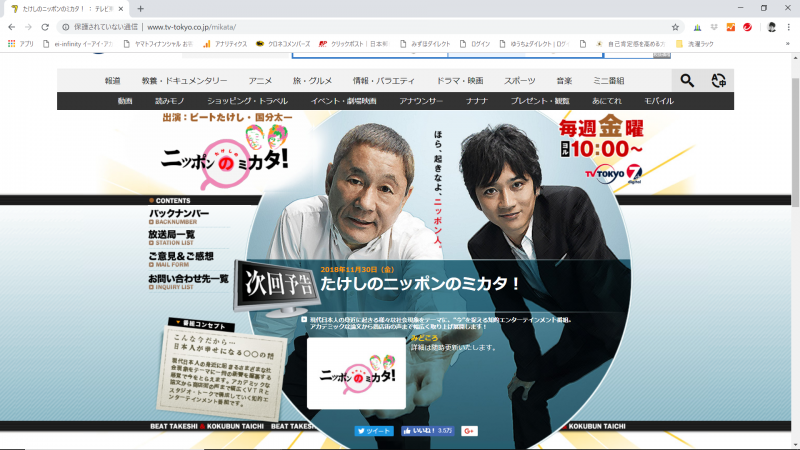Click the Facebook いいね! like button
The width and height of the screenshot is (800, 450).
[428, 431]
